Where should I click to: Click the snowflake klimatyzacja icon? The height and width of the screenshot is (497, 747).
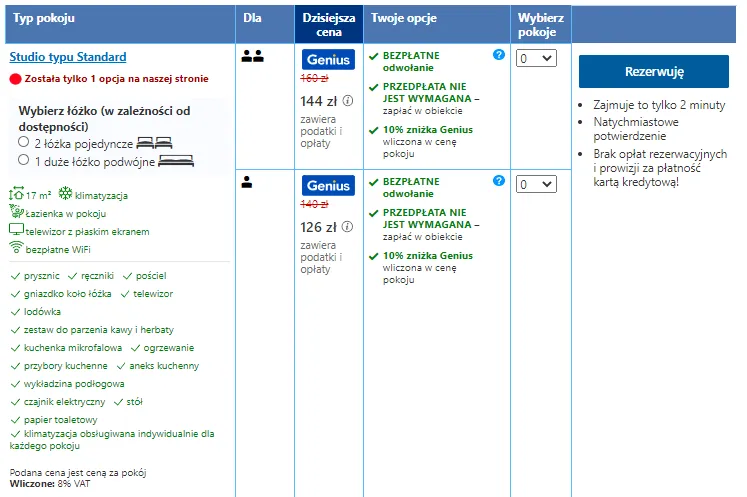[65, 193]
